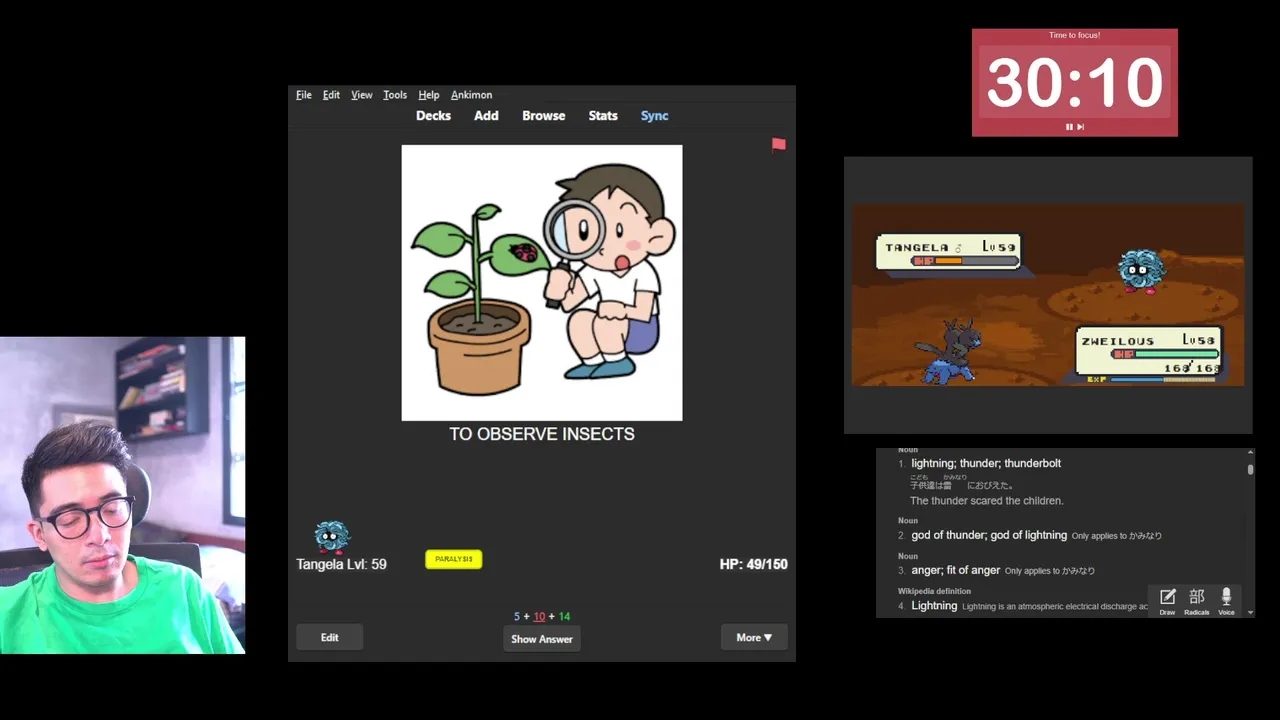This screenshot has height=720, width=1280.
Task: Click Zweilous's HP bar in game
Action: (x=1166, y=354)
